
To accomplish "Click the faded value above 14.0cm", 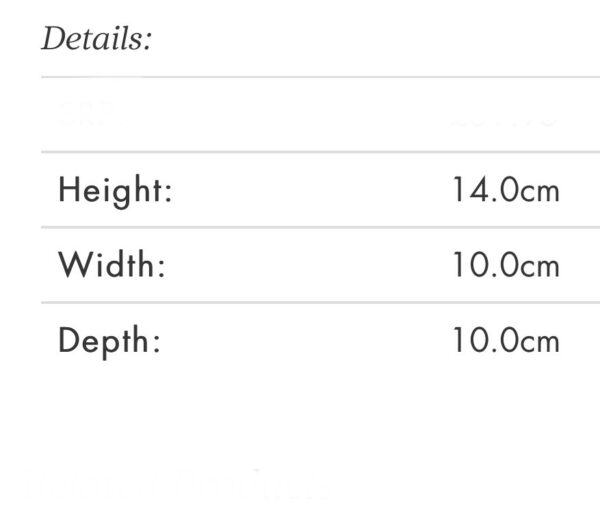I will pyautogui.click(x=504, y=117).
